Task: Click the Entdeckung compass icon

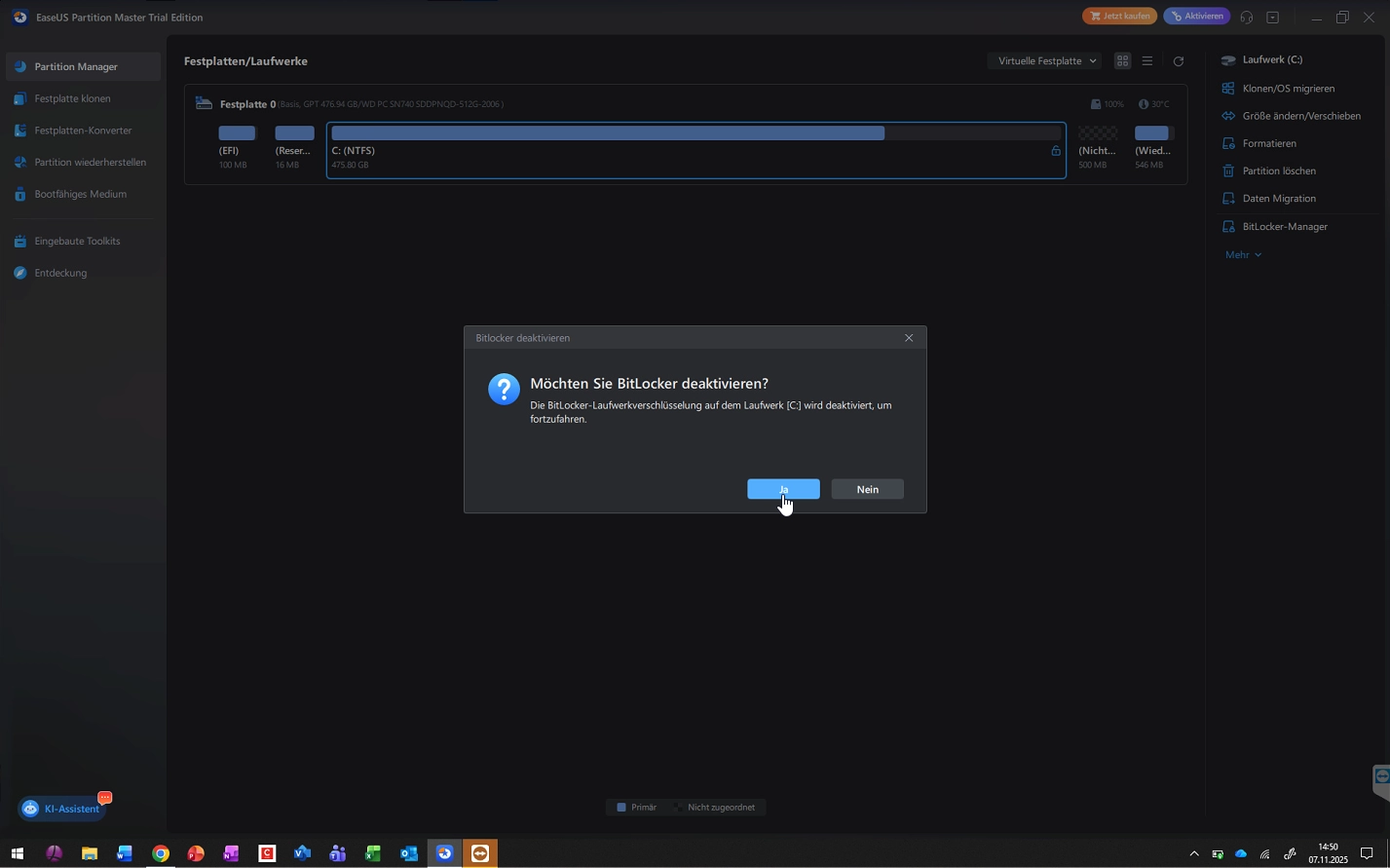Action: (x=20, y=273)
